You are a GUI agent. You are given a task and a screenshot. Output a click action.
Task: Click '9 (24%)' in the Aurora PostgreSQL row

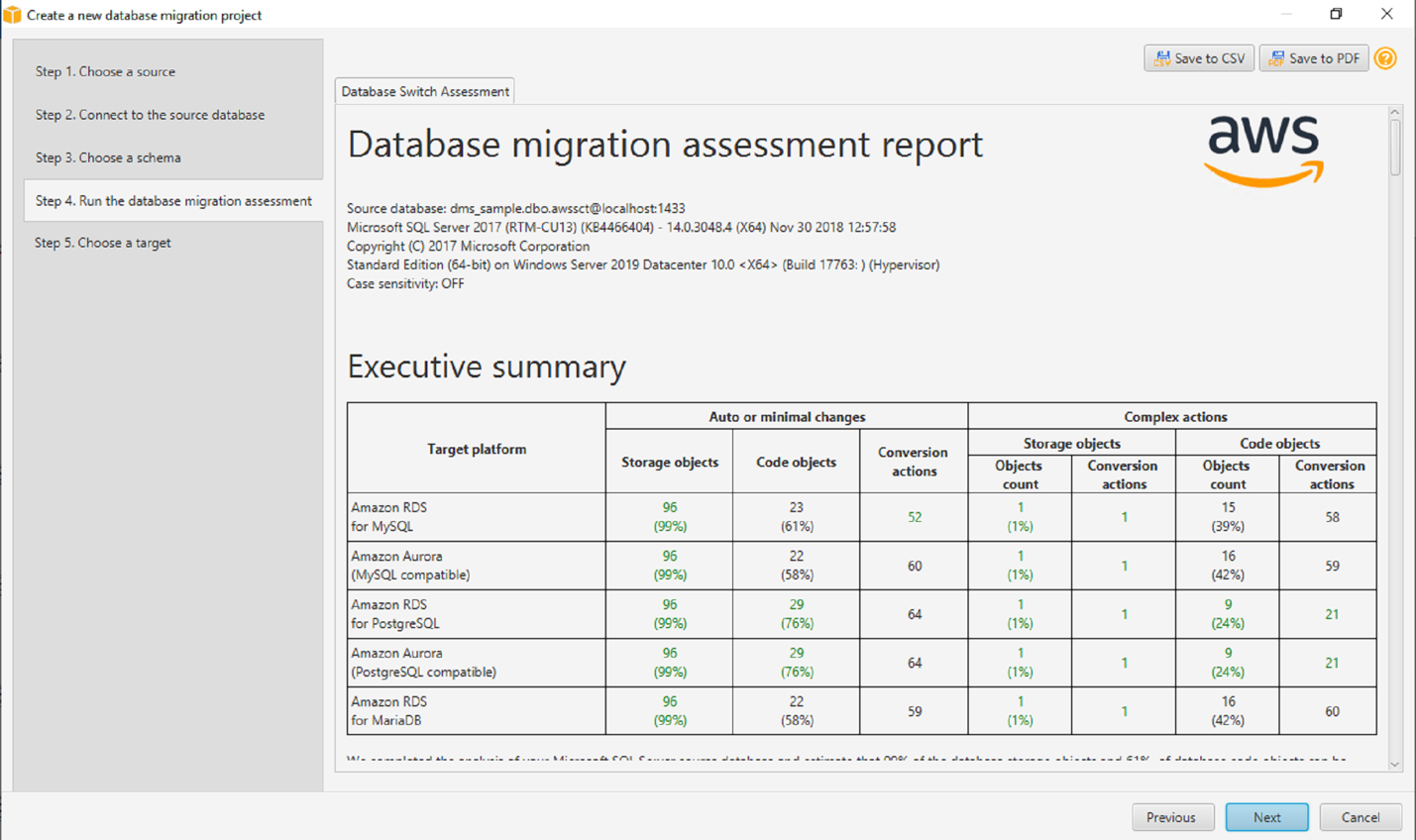pos(1228,663)
